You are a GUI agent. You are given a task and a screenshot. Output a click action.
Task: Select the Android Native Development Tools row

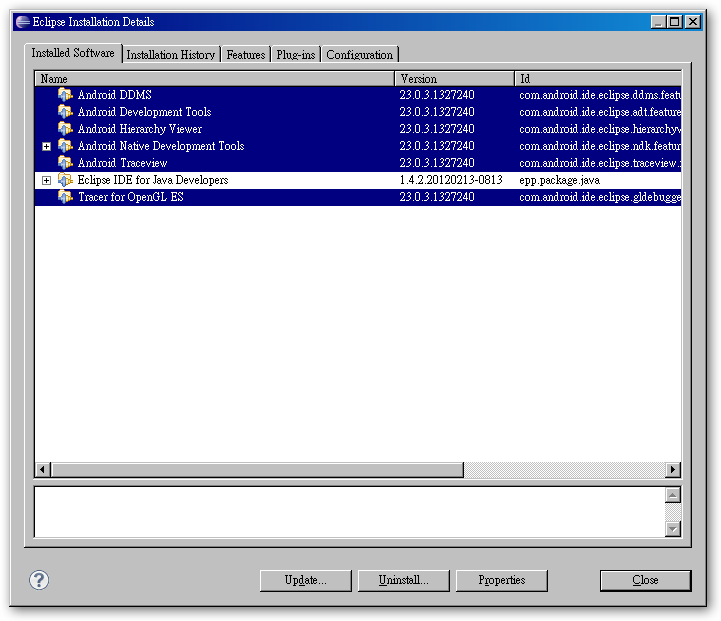(x=358, y=146)
